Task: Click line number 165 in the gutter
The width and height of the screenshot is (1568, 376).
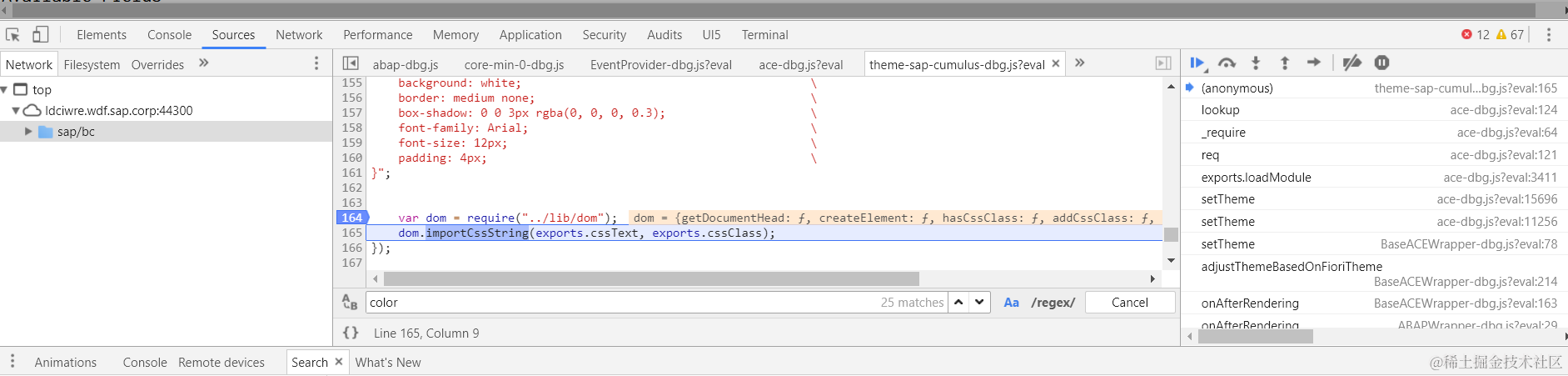Action: coord(352,233)
